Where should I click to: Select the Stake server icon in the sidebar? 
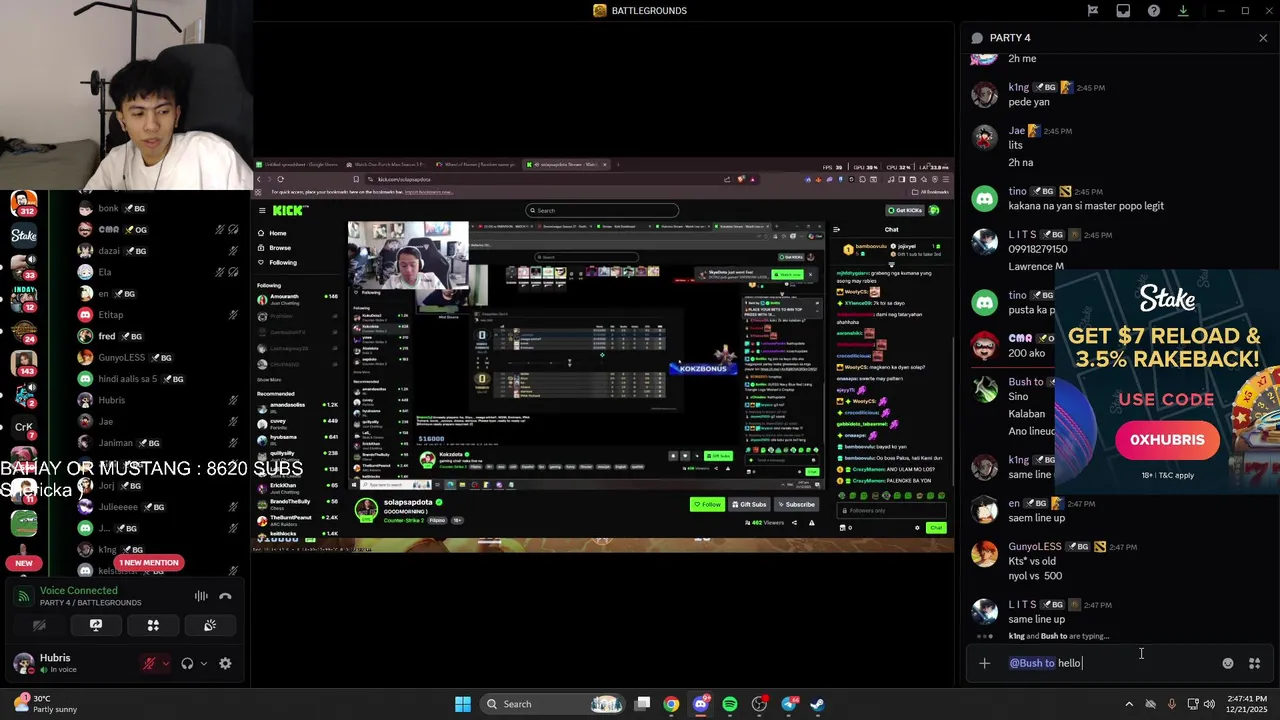click(x=24, y=236)
